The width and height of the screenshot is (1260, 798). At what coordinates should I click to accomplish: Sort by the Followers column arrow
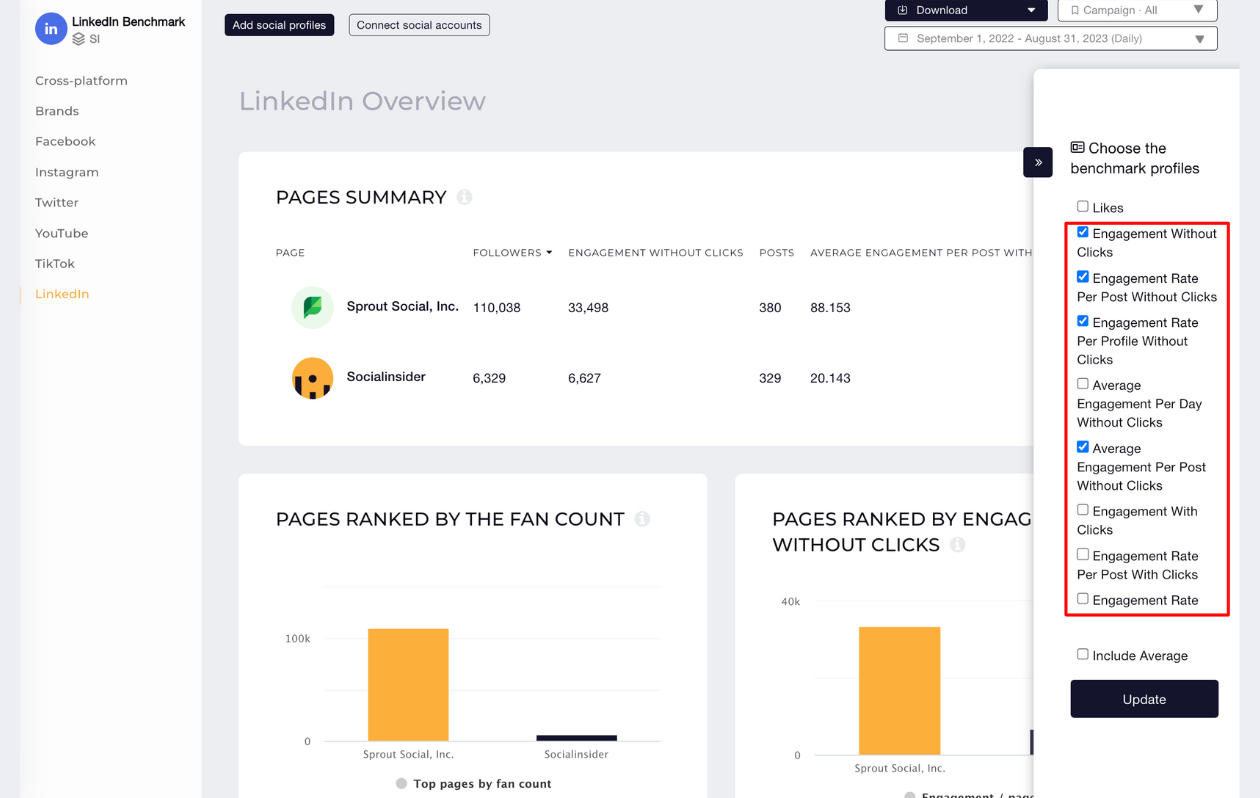[549, 253]
